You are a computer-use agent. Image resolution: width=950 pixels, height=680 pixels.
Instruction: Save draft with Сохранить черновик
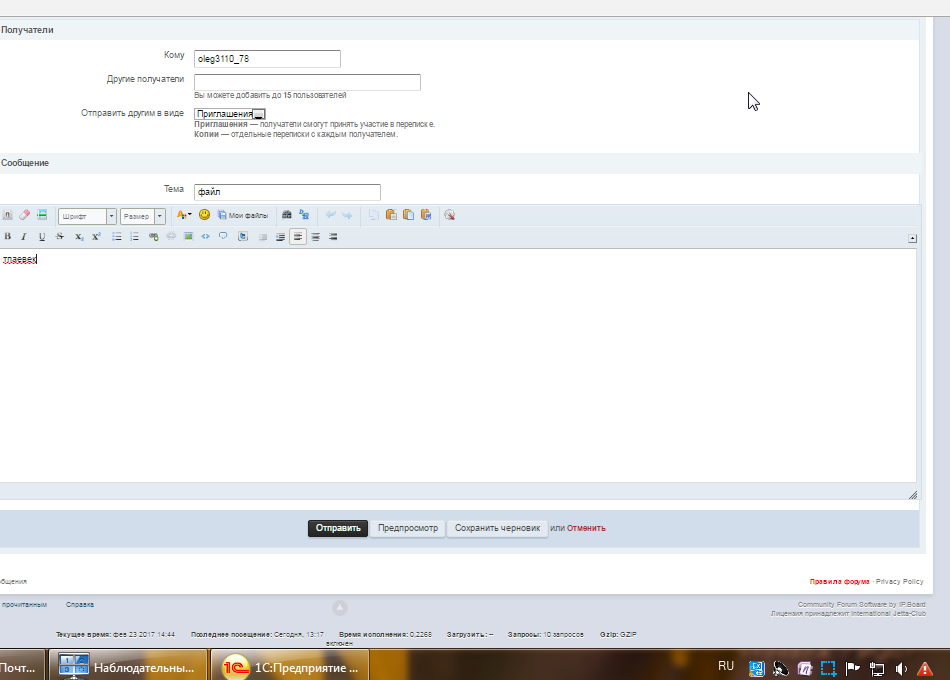point(497,528)
